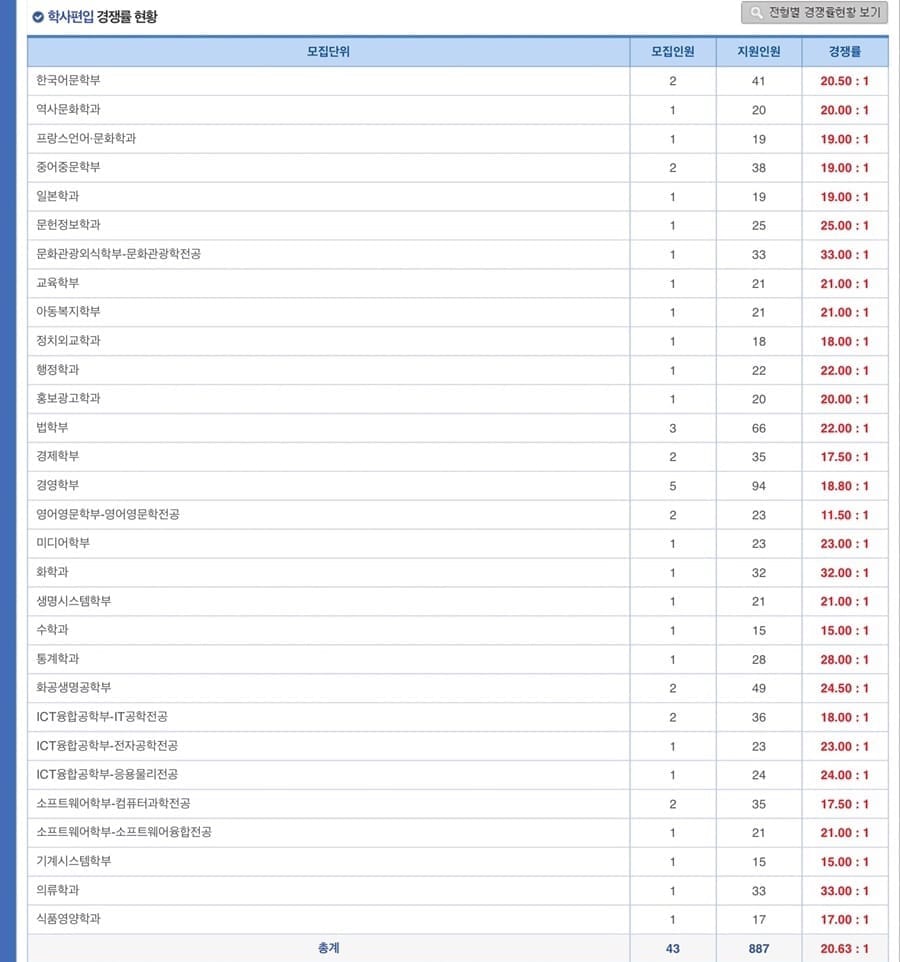Select 소프트웨어학부-소프트웨어융합전공 row name
Viewport: 900px width, 962px height.
(x=124, y=832)
